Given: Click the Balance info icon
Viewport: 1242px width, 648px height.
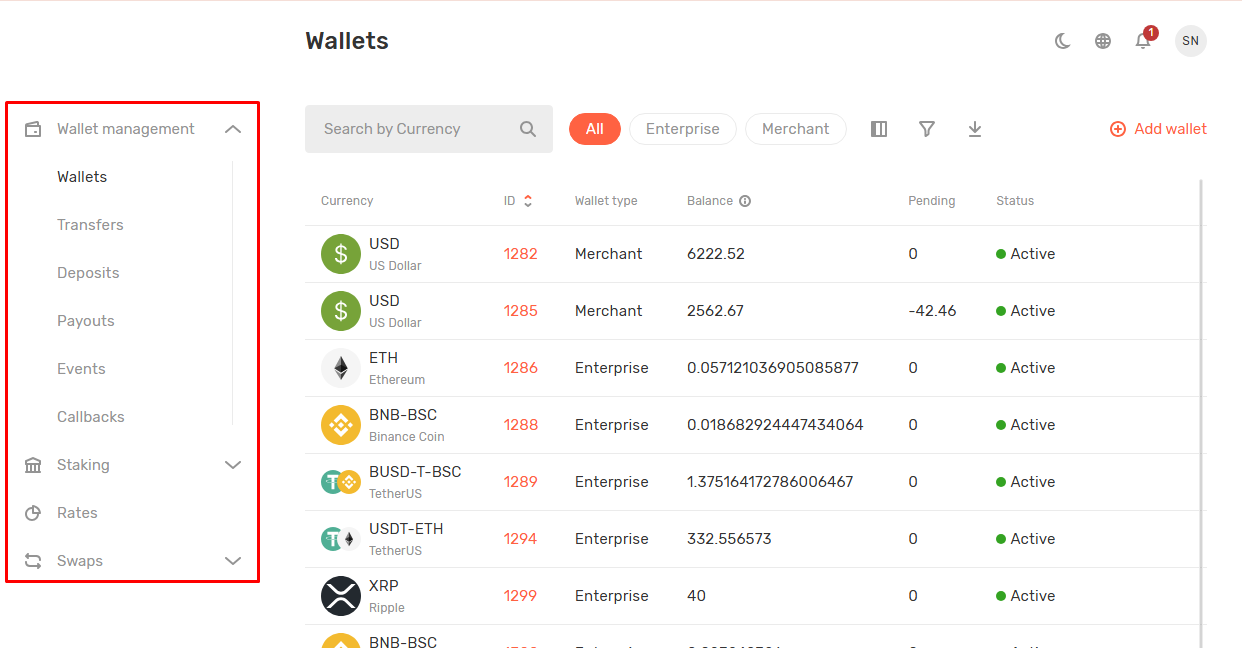Looking at the screenshot, I should point(745,201).
